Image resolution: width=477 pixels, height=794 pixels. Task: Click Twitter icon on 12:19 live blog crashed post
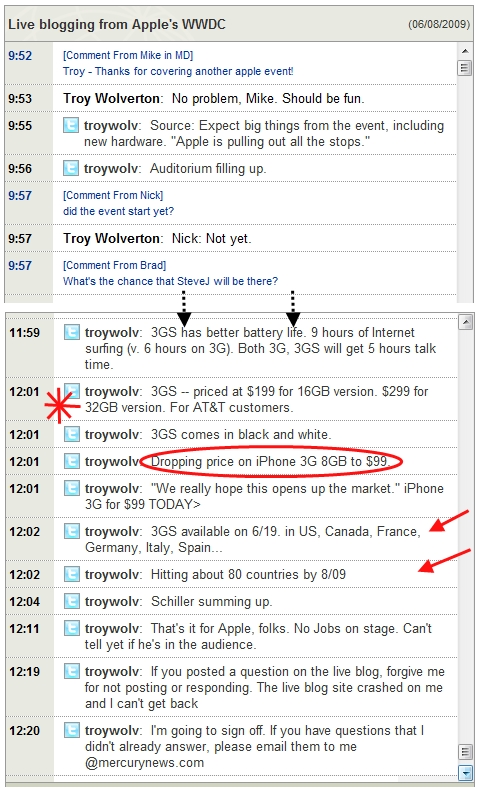tap(72, 671)
